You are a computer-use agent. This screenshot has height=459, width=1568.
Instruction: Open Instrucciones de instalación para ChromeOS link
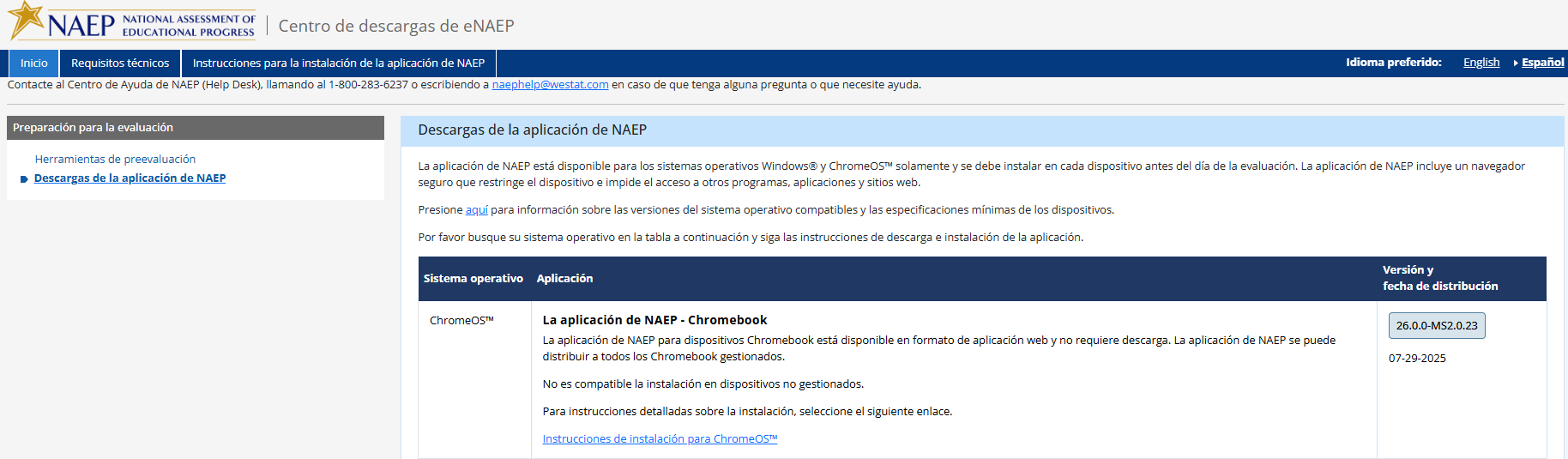point(660,439)
